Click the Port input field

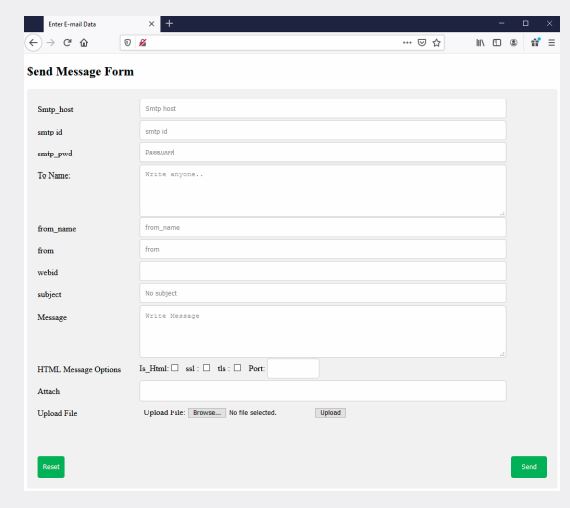pyautogui.click(x=293, y=368)
